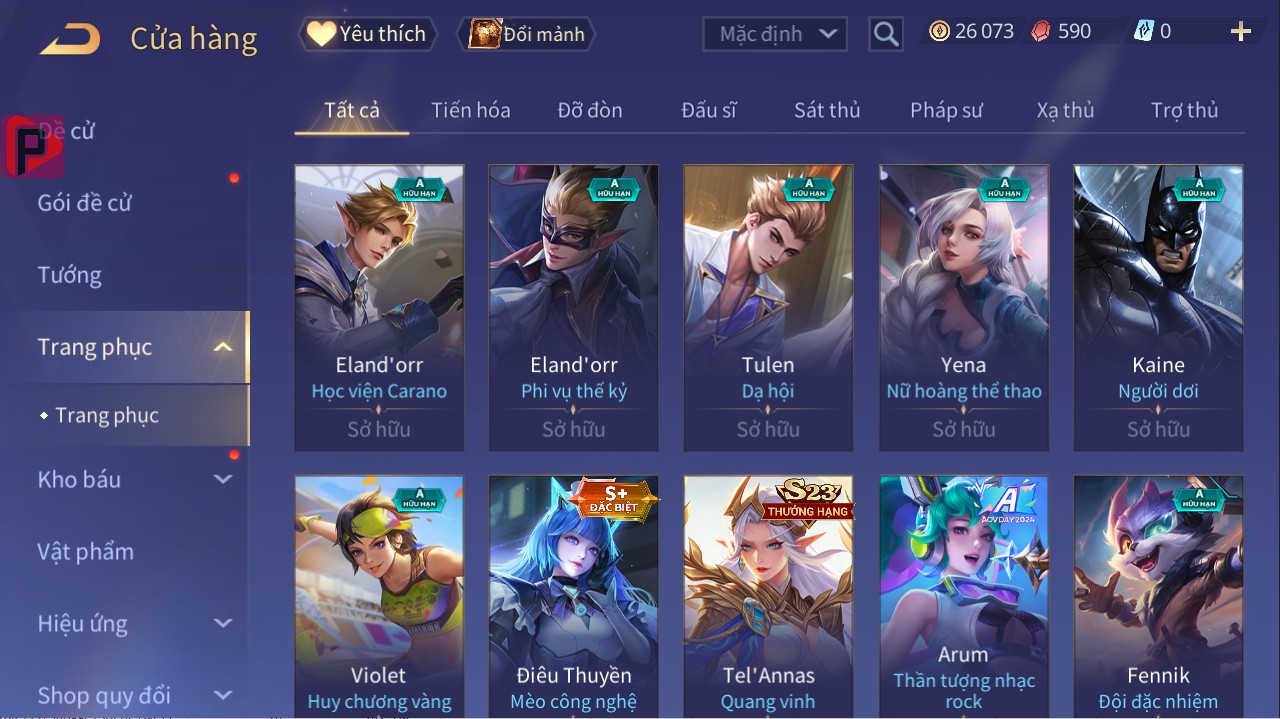Expand the Kho báu sidebar section

223,479
